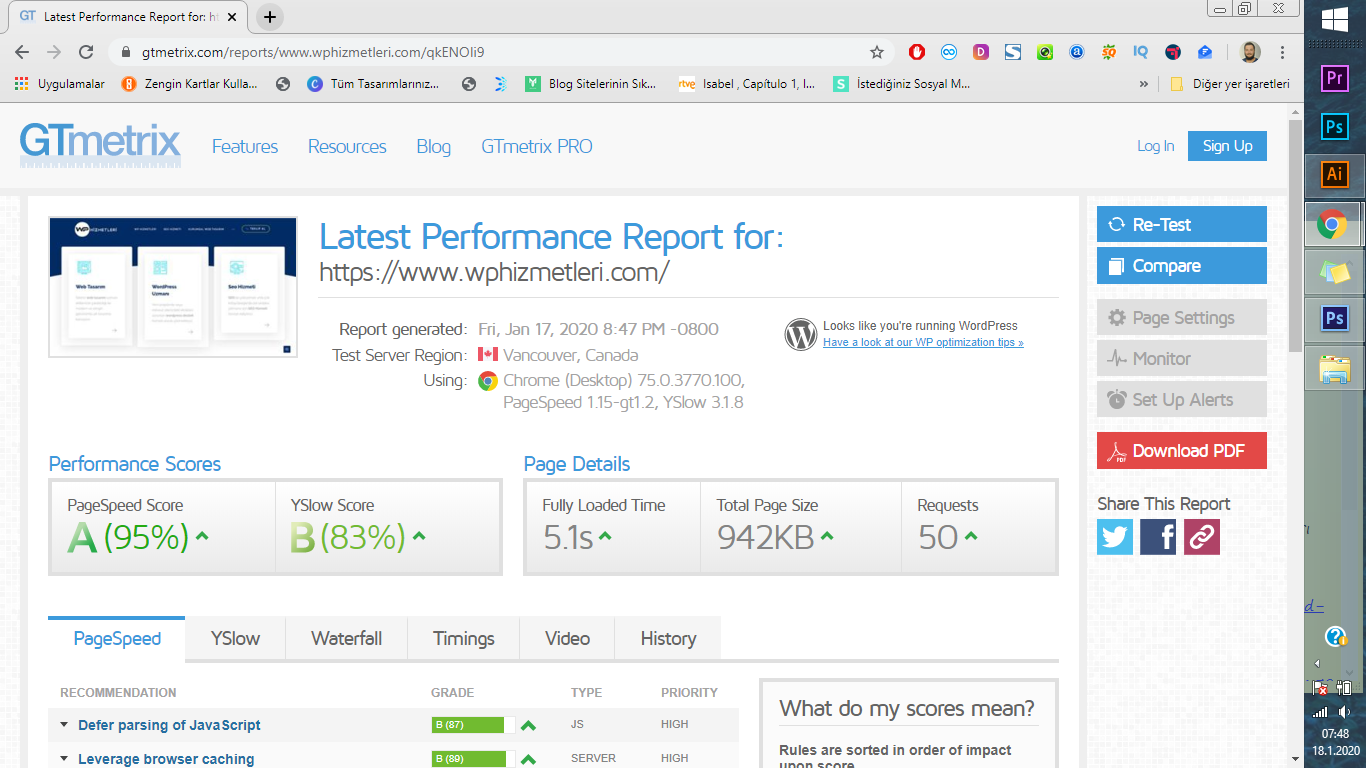Click the Set Up Alerts button

[x=1182, y=400]
